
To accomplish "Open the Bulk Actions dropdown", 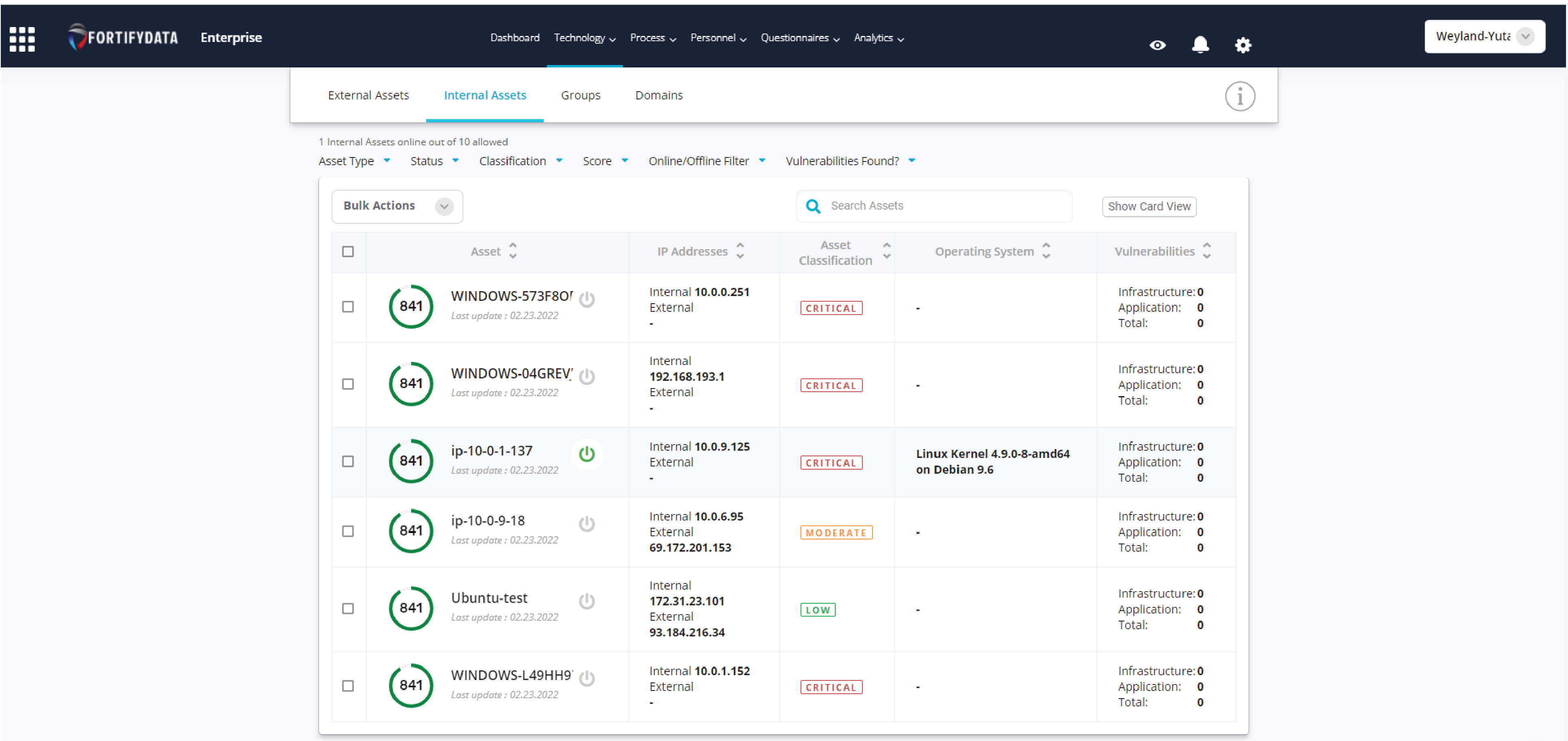I will (397, 206).
